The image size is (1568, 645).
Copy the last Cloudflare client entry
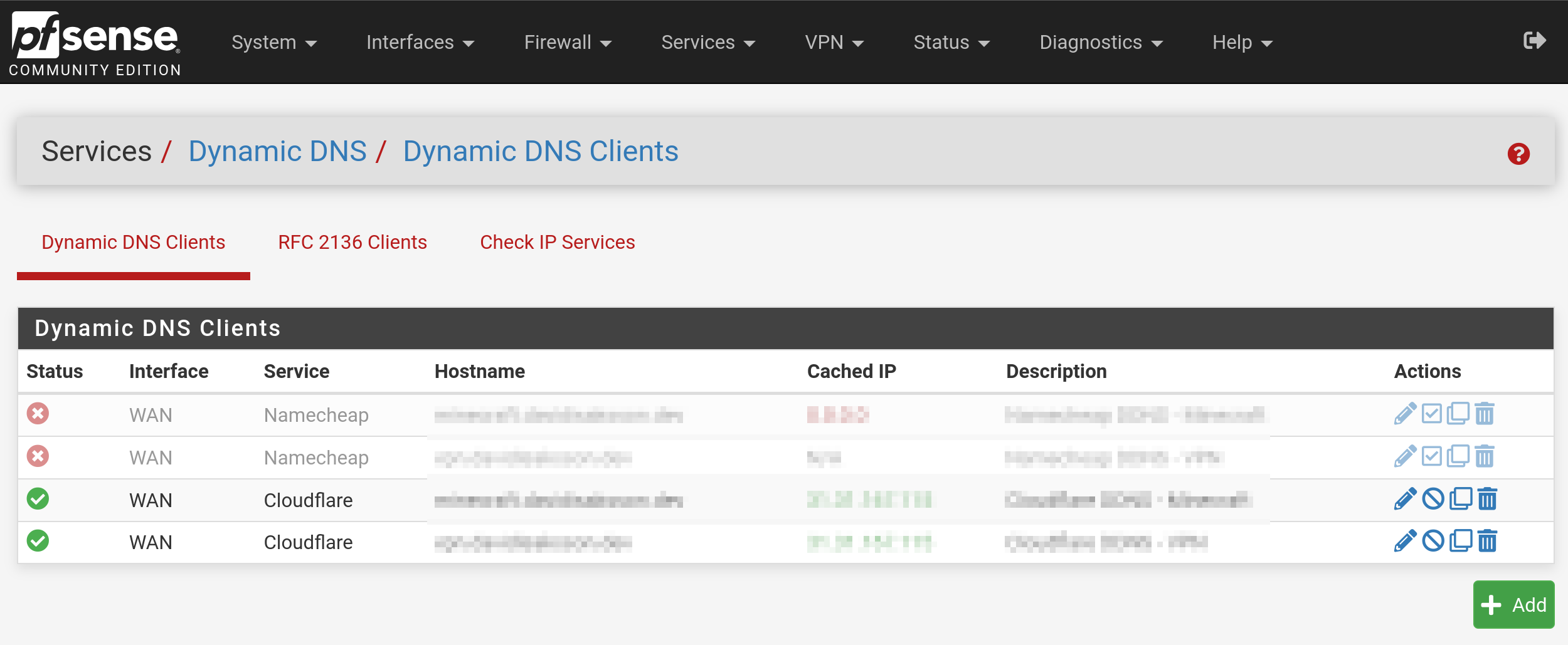click(1461, 541)
